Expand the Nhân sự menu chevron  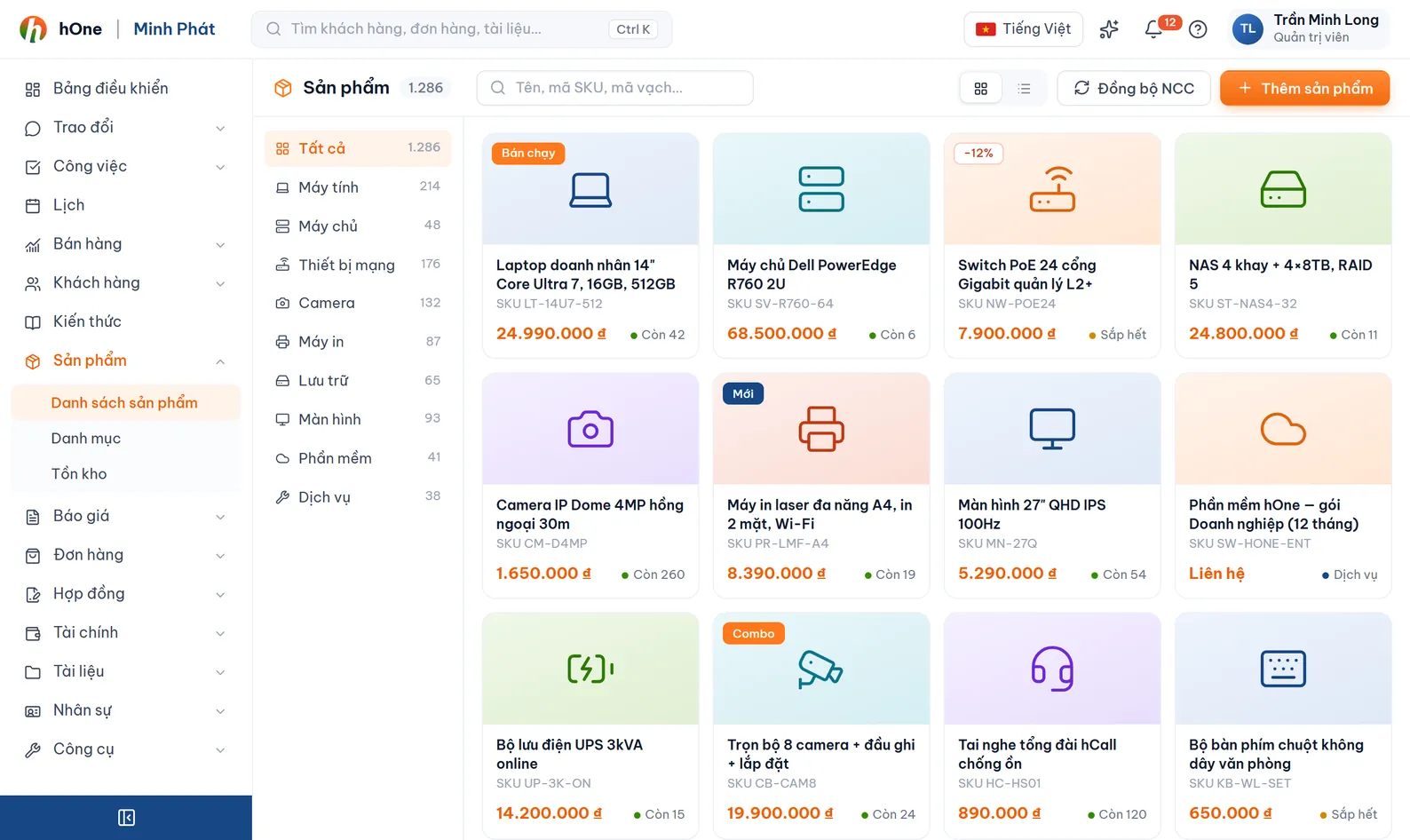pyautogui.click(x=220, y=711)
